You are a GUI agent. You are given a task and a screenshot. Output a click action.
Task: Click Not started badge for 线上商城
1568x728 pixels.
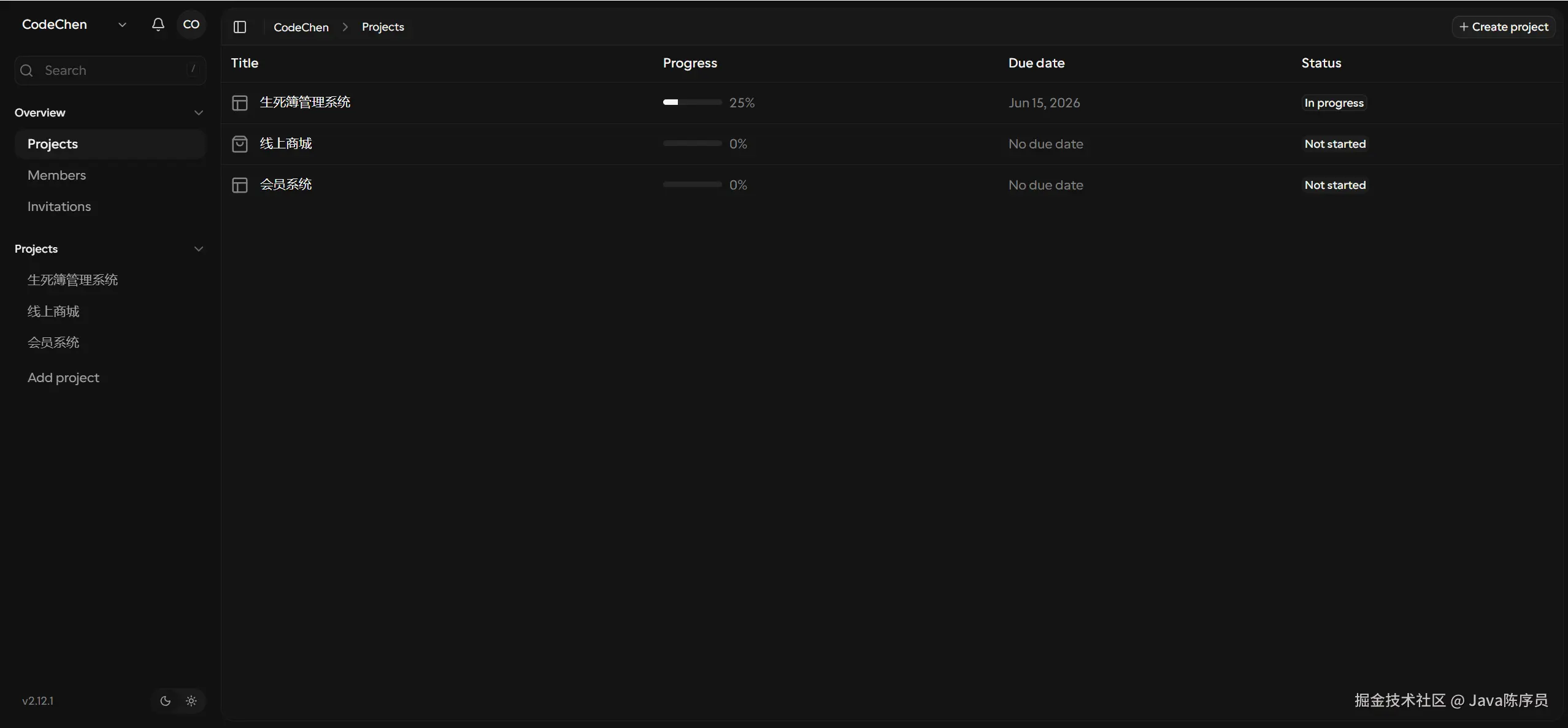[x=1335, y=144]
